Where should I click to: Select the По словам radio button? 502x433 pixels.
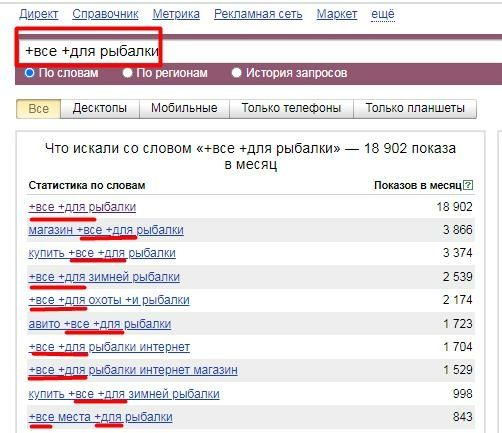tap(29, 73)
